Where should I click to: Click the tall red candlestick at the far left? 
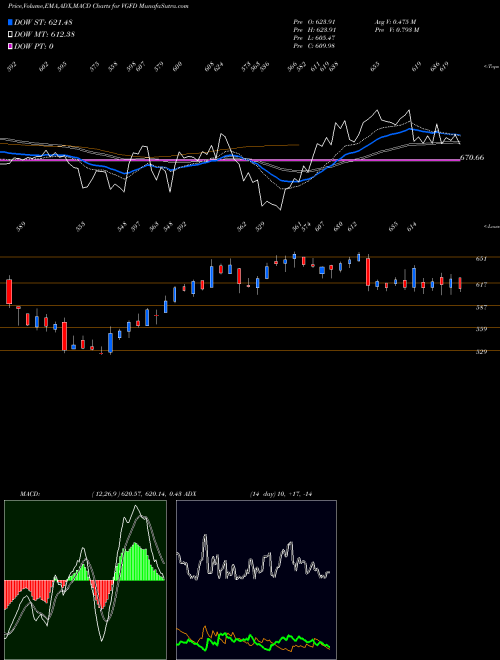(x=9, y=291)
